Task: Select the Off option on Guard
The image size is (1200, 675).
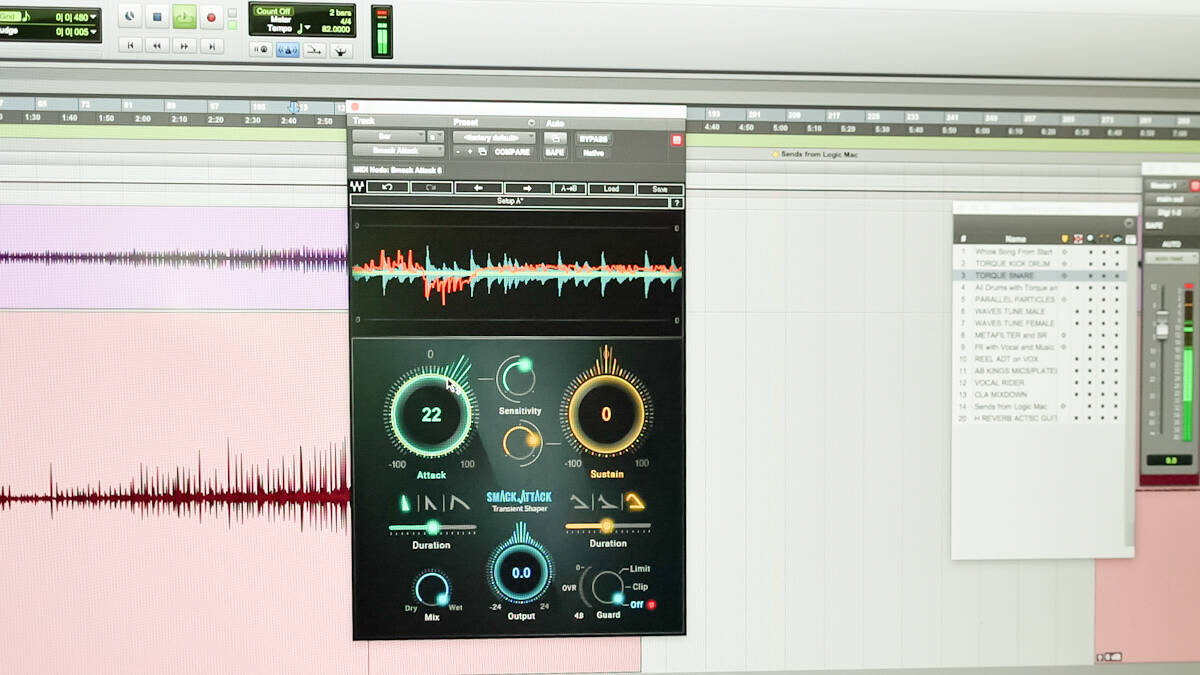Action: pyautogui.click(x=637, y=605)
